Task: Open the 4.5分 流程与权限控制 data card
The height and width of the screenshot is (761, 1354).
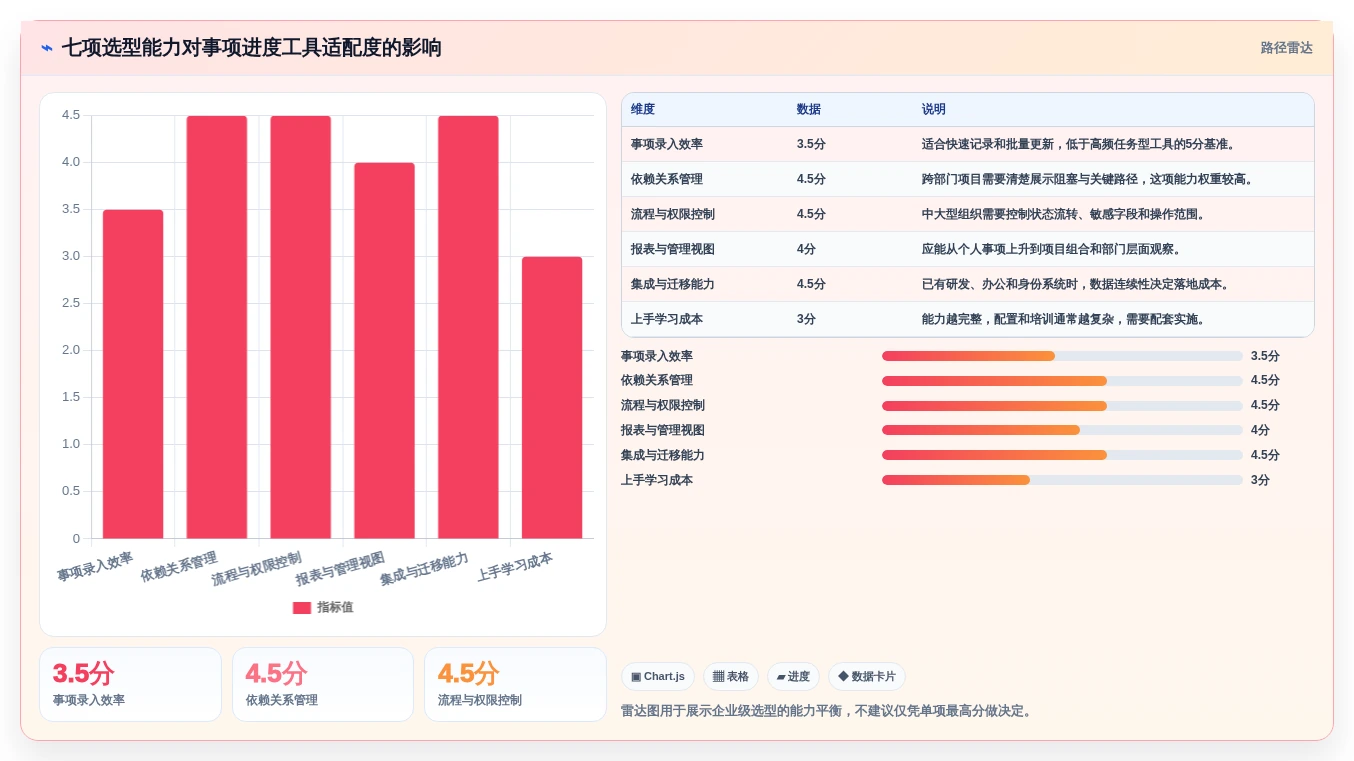Action: tap(515, 685)
